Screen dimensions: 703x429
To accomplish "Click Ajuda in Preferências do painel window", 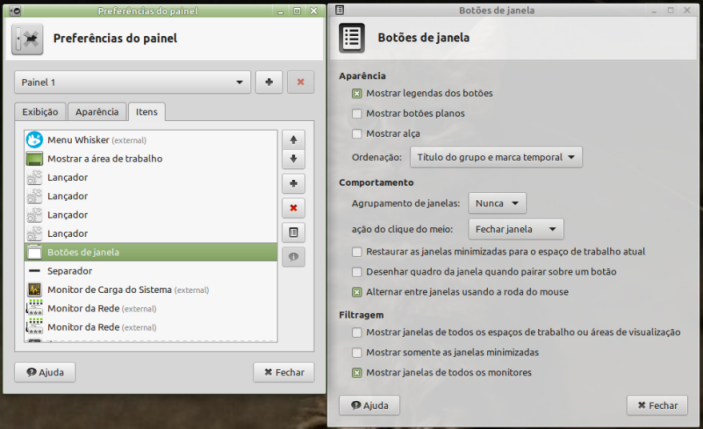I will point(45,373).
